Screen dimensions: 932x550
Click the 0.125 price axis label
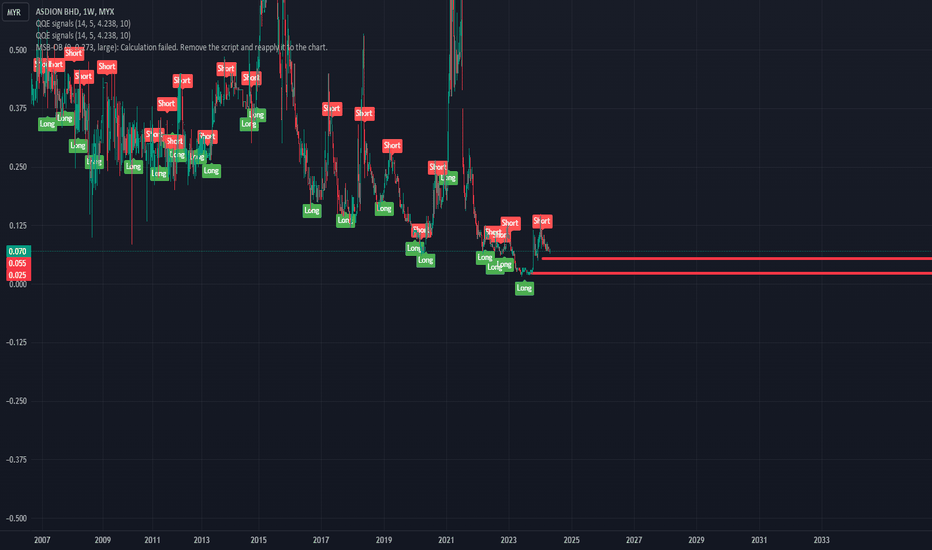point(18,226)
